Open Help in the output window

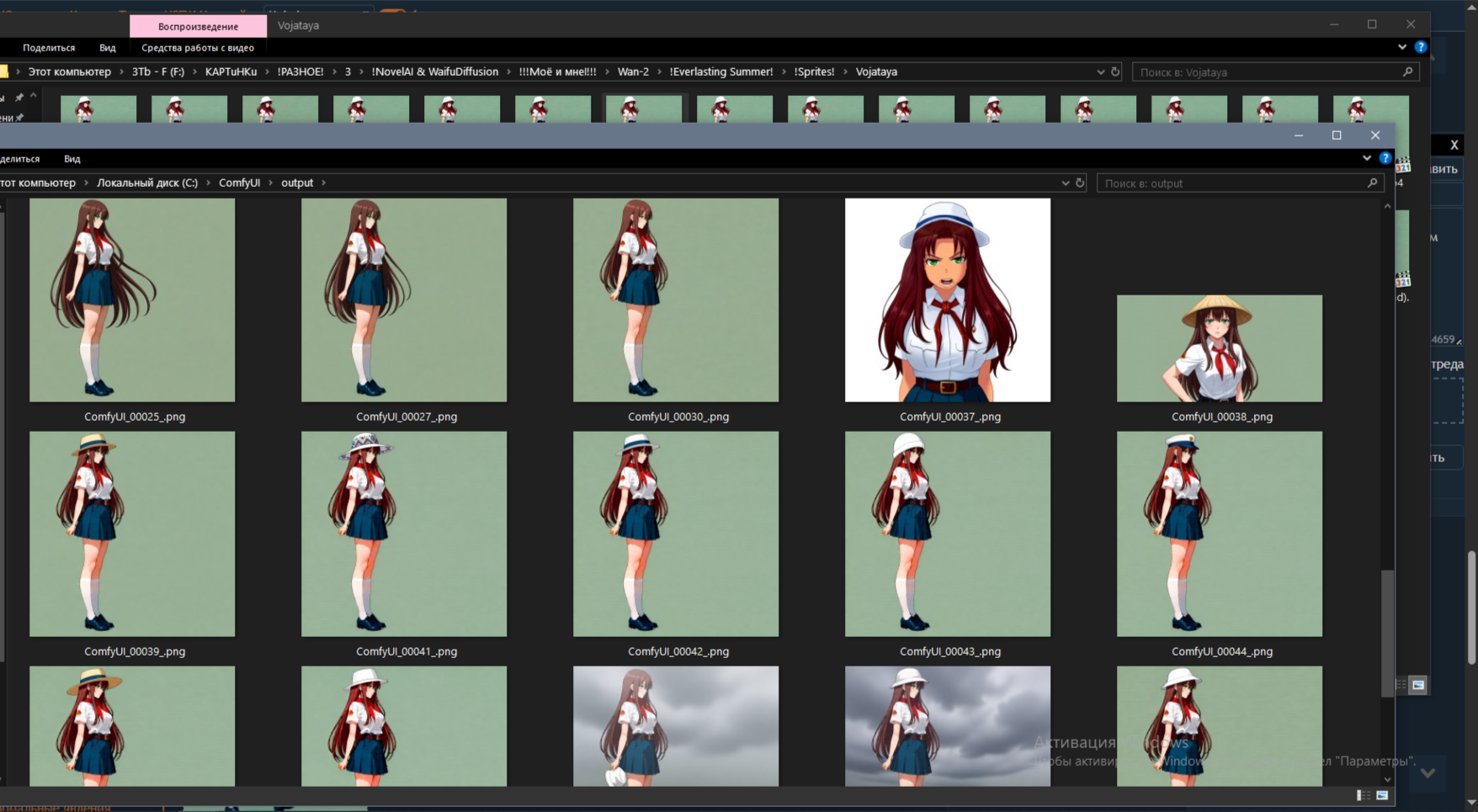click(1385, 158)
